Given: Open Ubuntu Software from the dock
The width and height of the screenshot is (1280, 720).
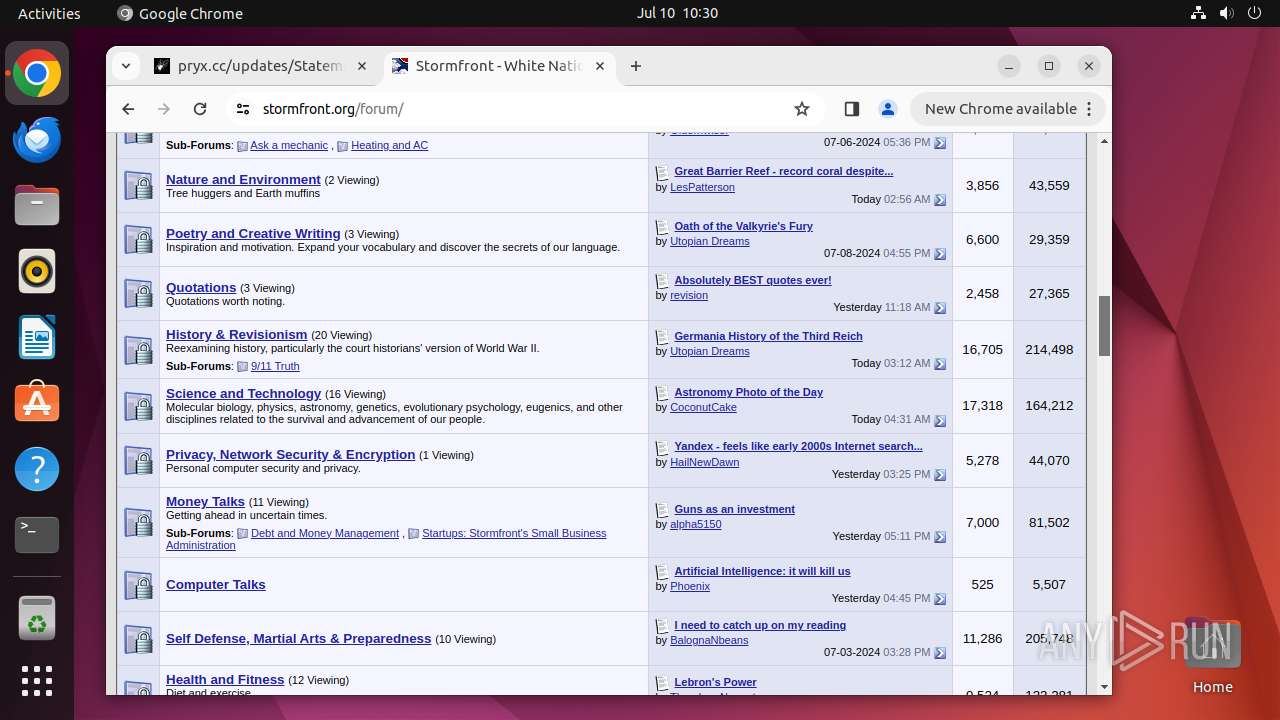Looking at the screenshot, I should tap(37, 403).
